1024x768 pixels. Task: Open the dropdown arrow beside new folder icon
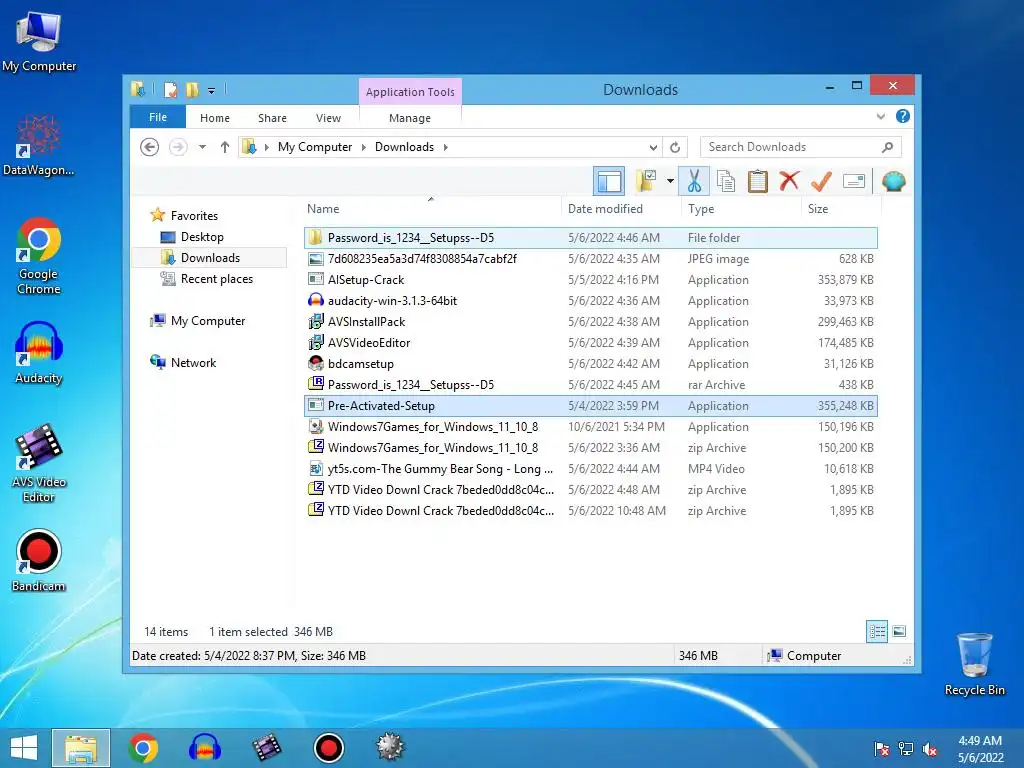(670, 181)
